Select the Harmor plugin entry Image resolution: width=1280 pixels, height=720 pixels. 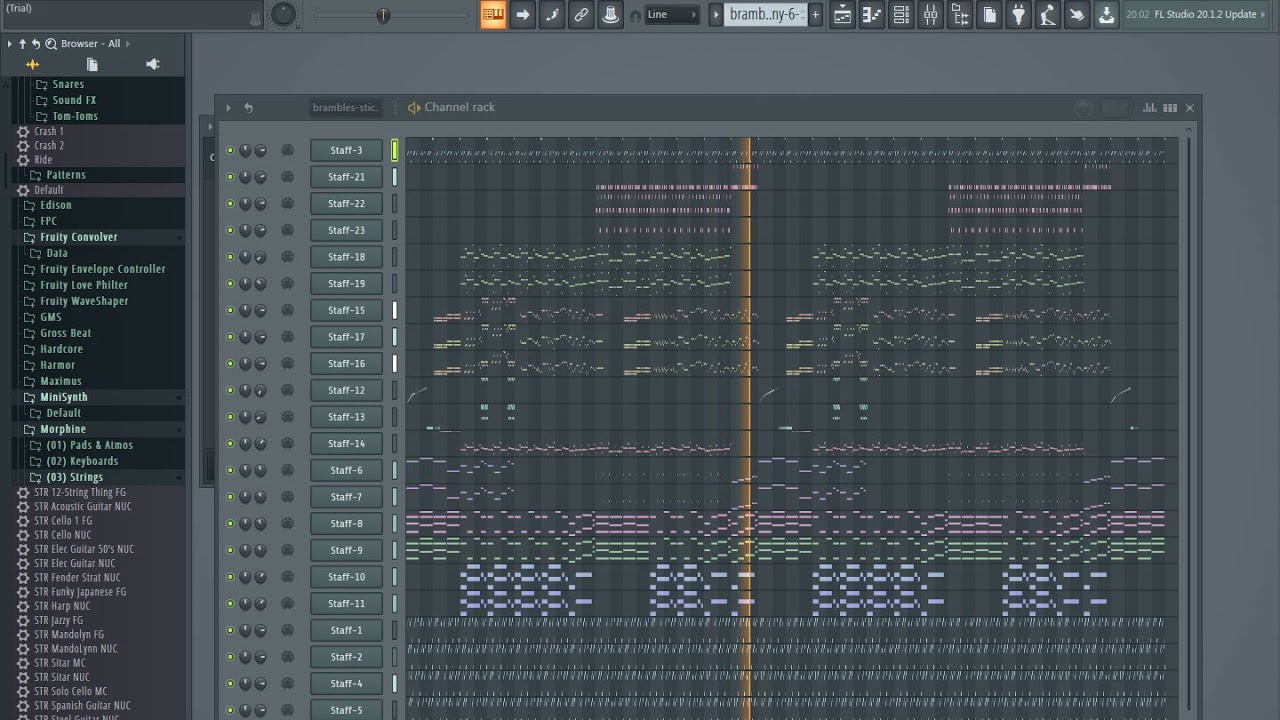[57, 365]
